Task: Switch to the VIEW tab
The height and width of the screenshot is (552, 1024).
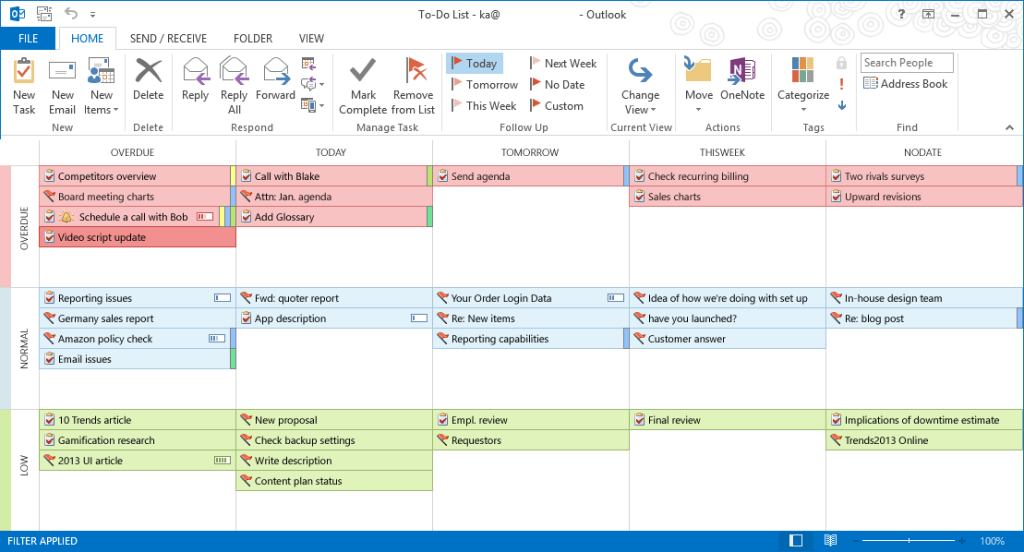Action: point(312,39)
